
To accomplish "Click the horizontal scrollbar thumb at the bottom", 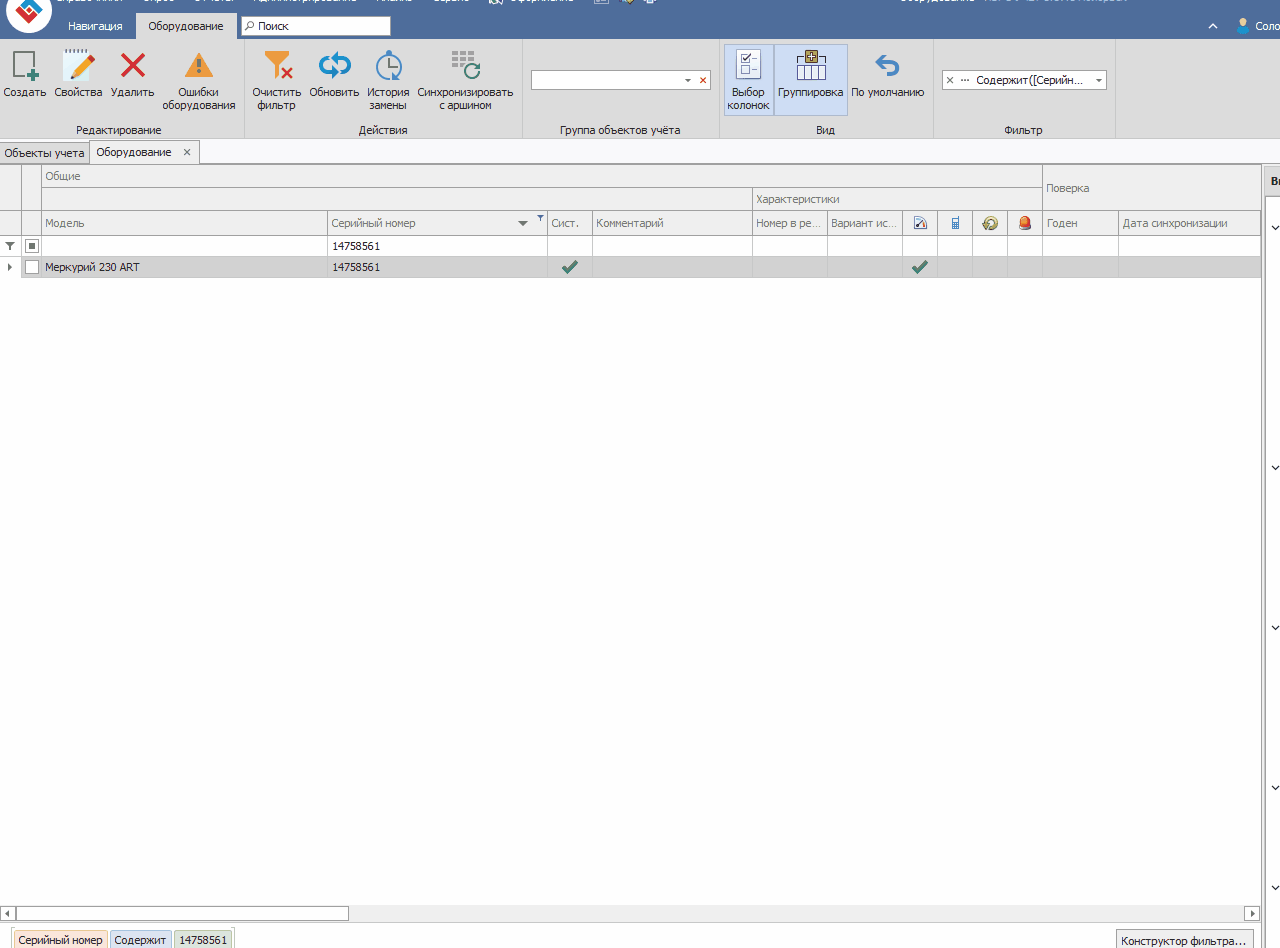I will pos(182,913).
